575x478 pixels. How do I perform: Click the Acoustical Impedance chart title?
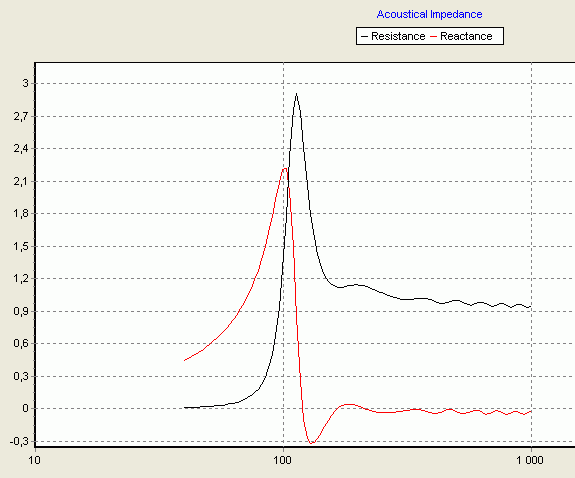tap(429, 14)
